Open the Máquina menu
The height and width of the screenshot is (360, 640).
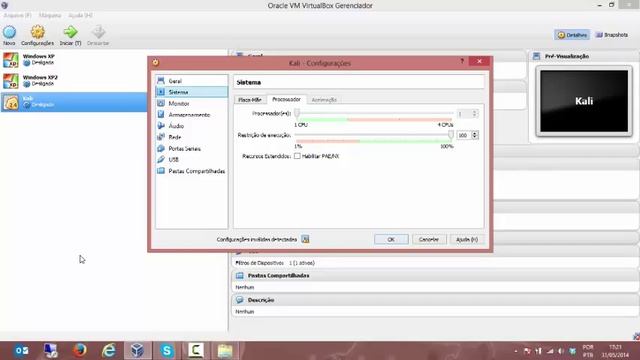50,15
